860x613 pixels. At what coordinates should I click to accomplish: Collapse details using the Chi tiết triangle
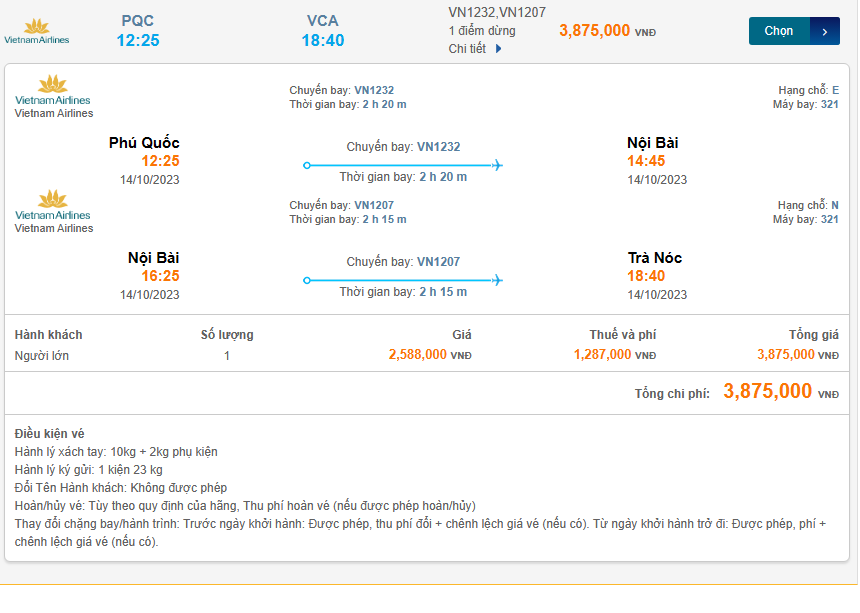click(x=499, y=48)
